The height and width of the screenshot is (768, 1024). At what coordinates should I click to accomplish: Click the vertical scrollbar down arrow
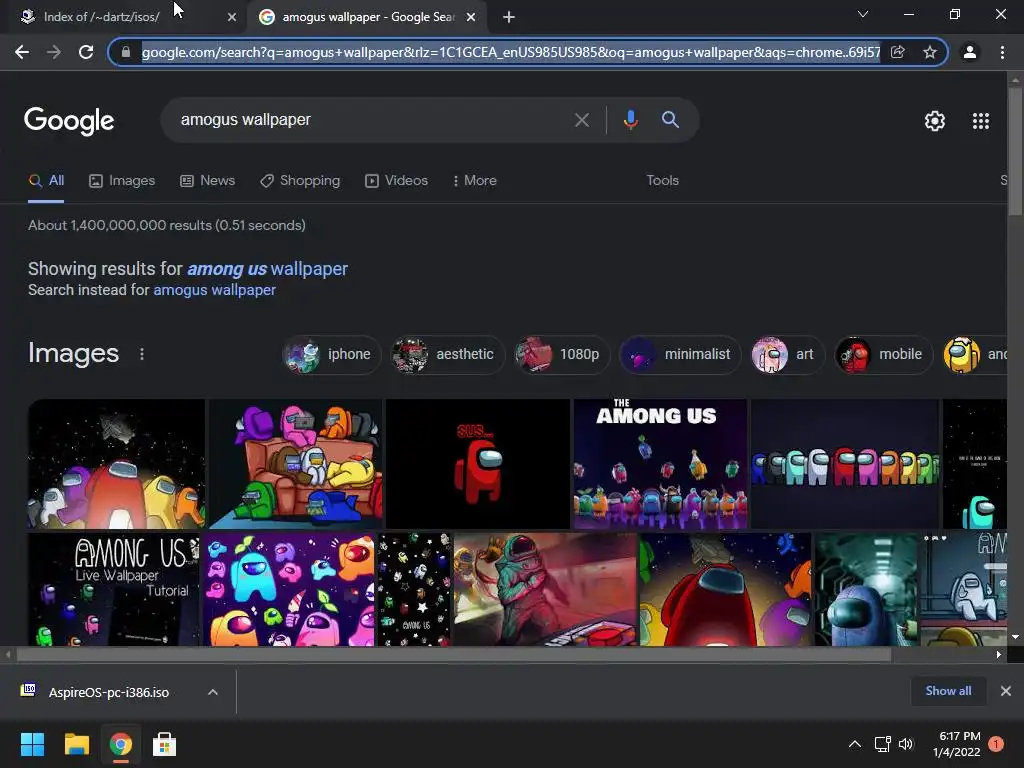tap(1015, 636)
